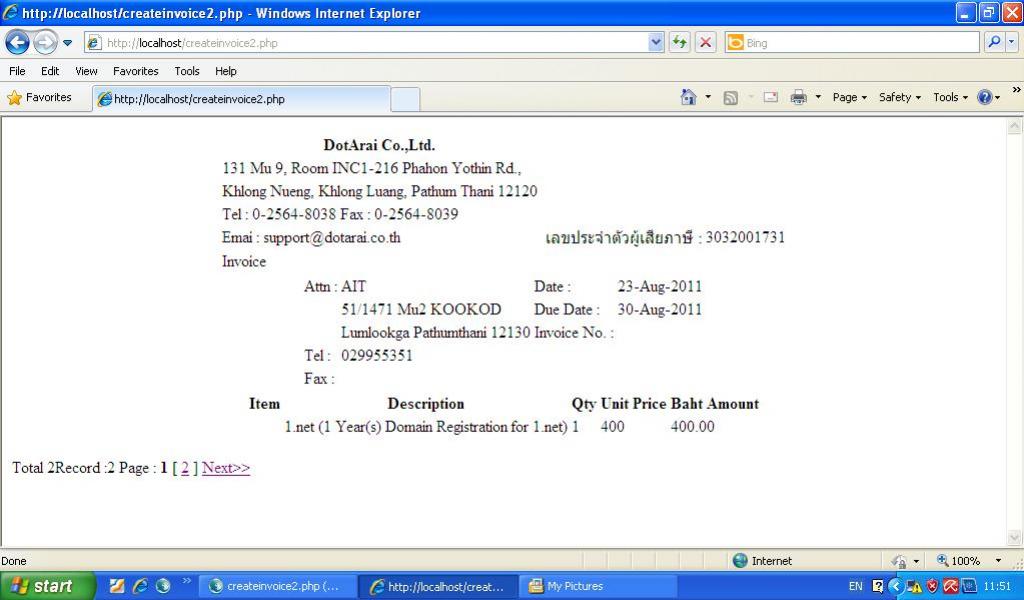Click the system clock showing 11:51
The width and height of the screenshot is (1024, 600).
tap(997, 586)
